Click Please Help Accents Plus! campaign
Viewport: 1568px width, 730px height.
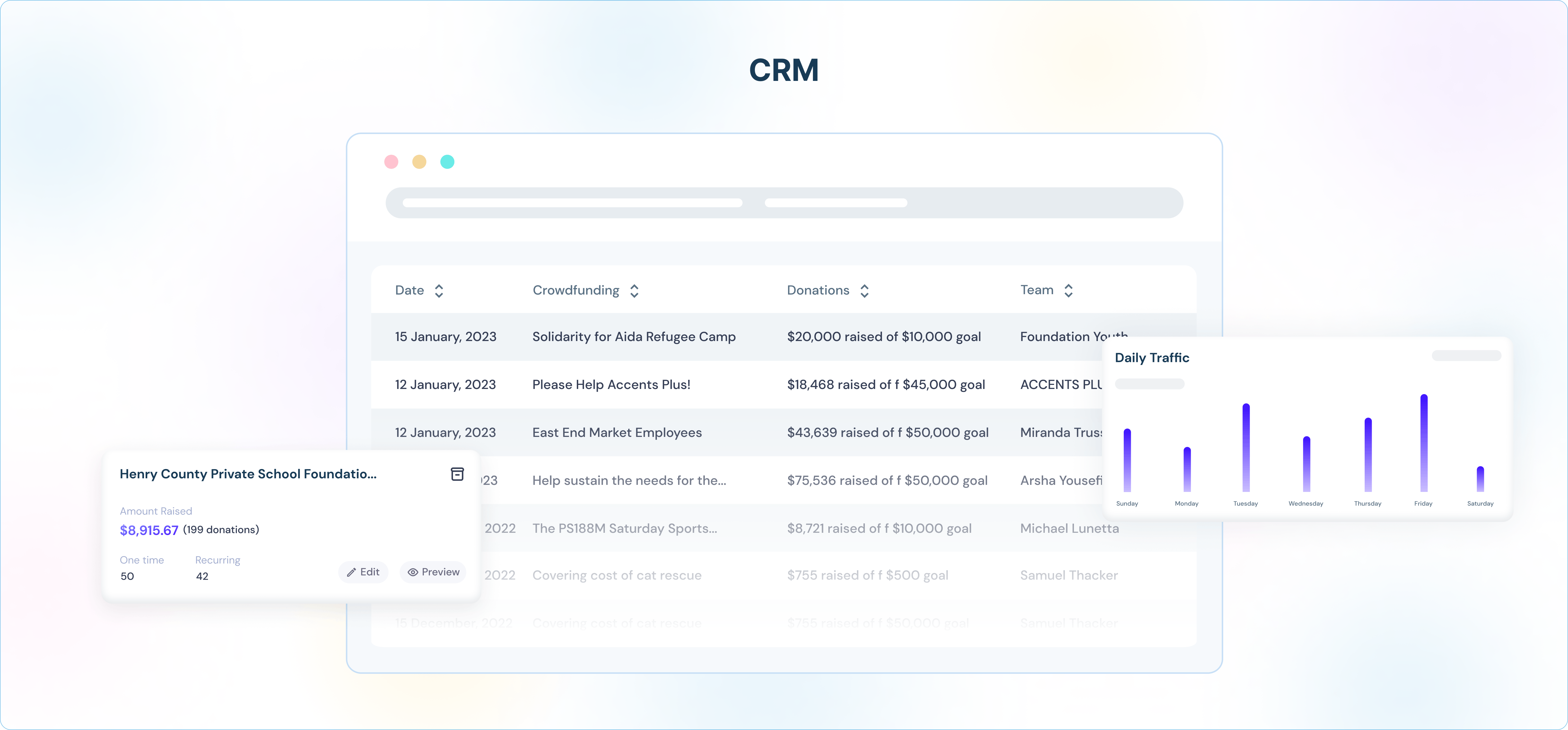(x=611, y=385)
